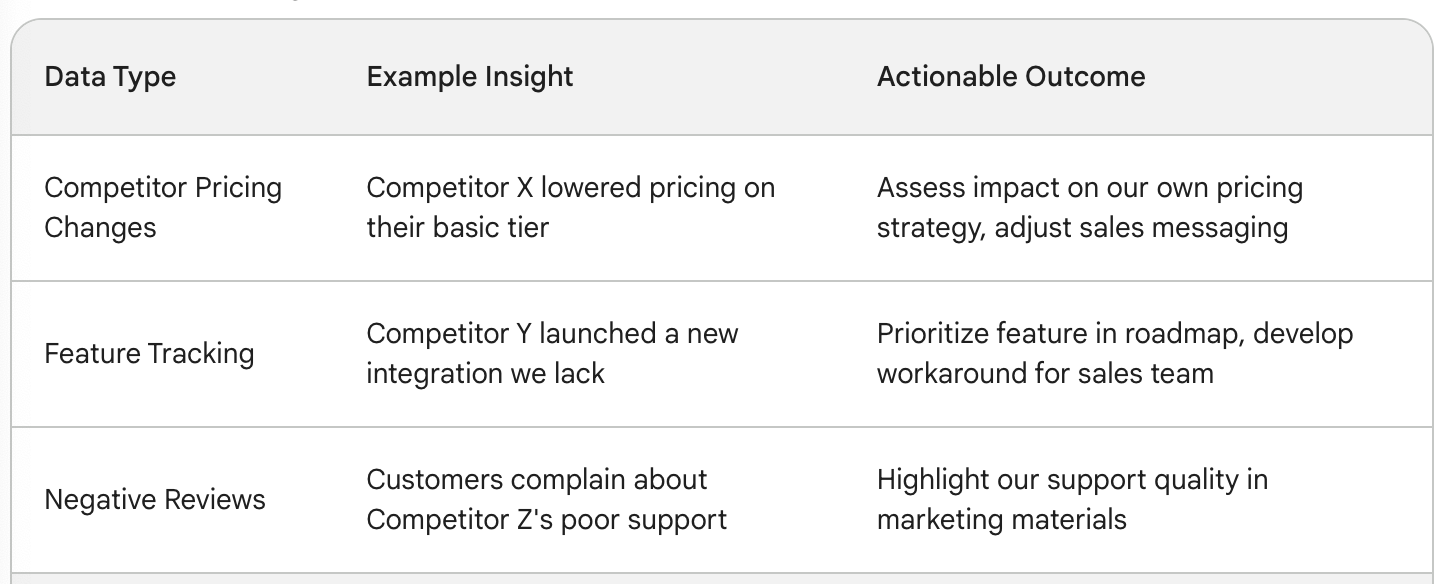Click the Highlight our support quality cell
This screenshot has height=584, width=1444.
click(1072, 499)
